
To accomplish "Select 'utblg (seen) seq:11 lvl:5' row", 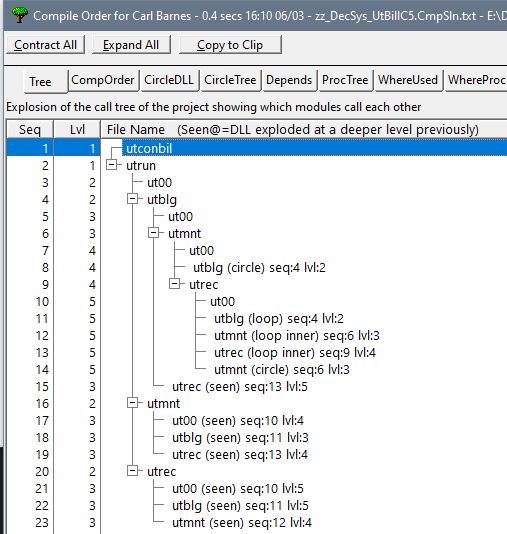I will click(x=240, y=506).
